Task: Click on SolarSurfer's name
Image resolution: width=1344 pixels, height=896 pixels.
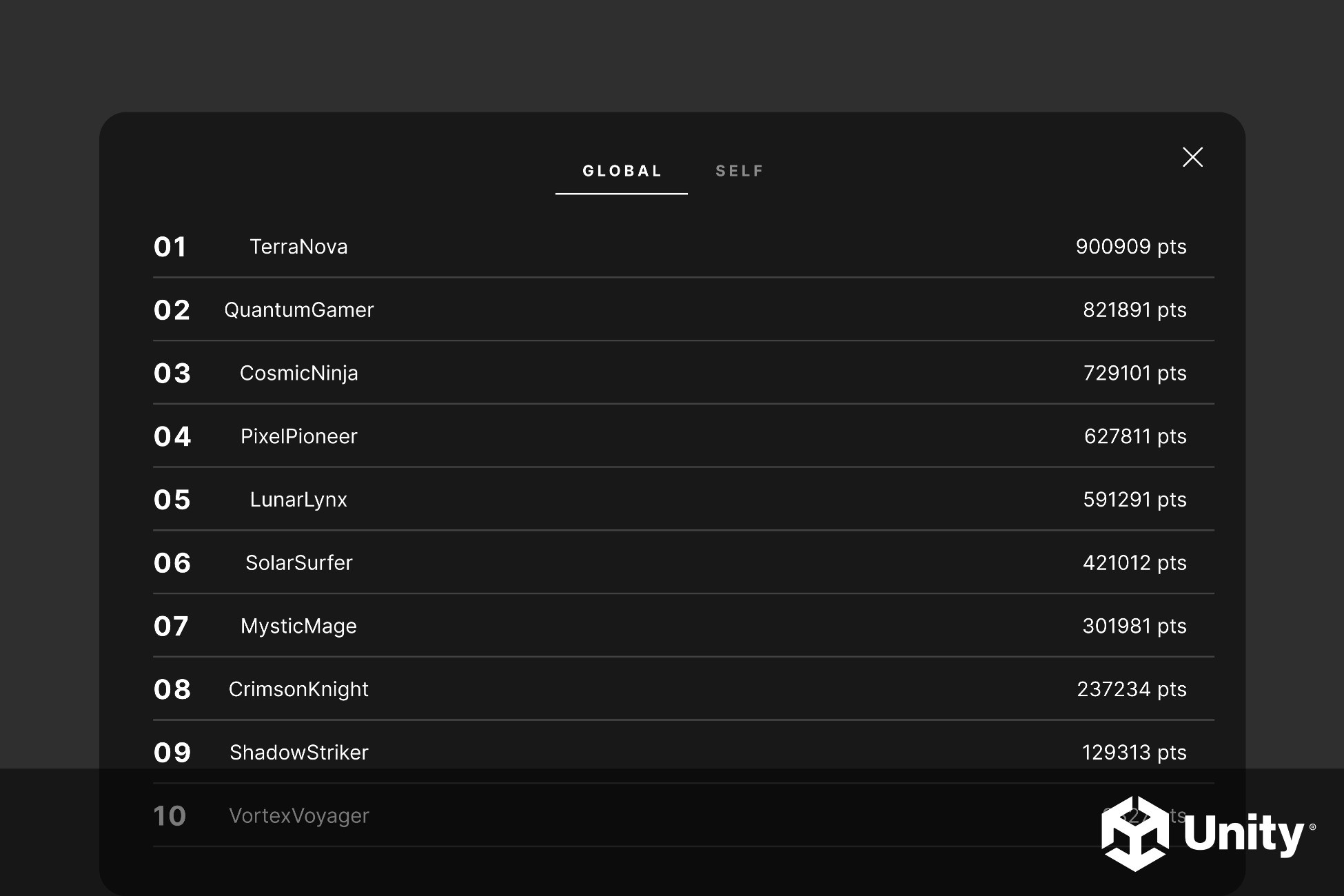Action: (298, 563)
